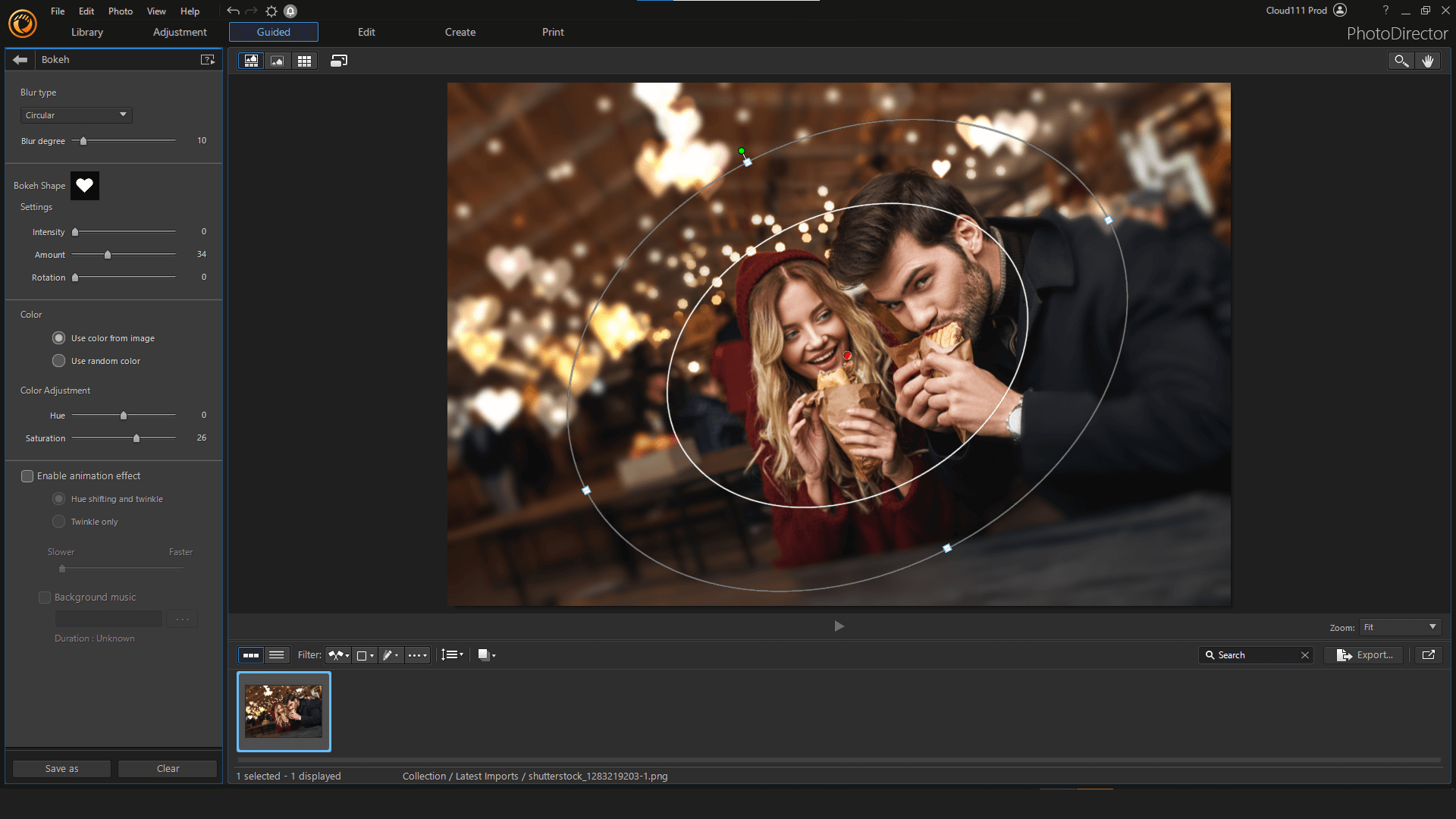Screen dimensions: 1456x819
Task: Click the grid thumbnail view icon
Action: click(x=304, y=61)
